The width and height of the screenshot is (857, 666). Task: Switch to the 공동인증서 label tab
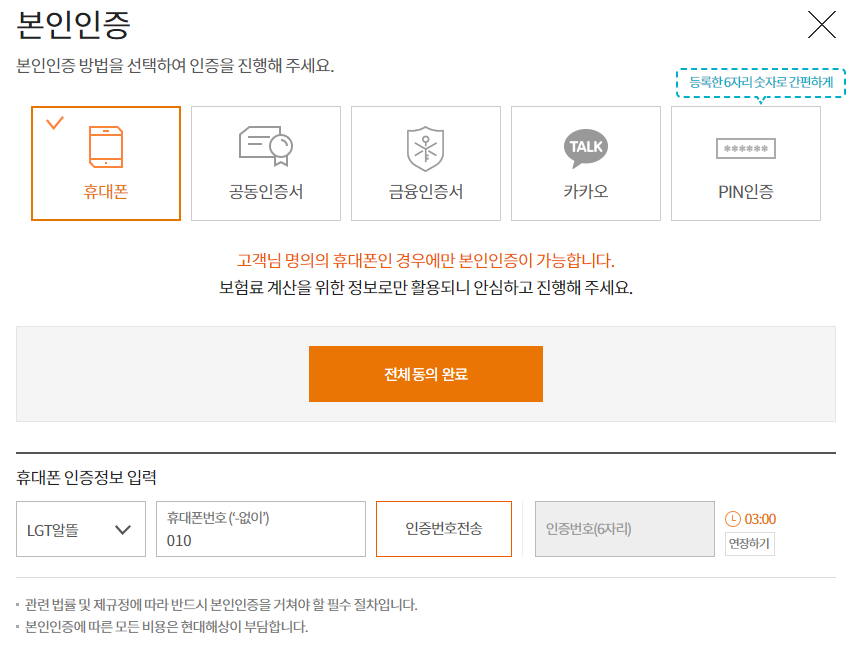[265, 192]
